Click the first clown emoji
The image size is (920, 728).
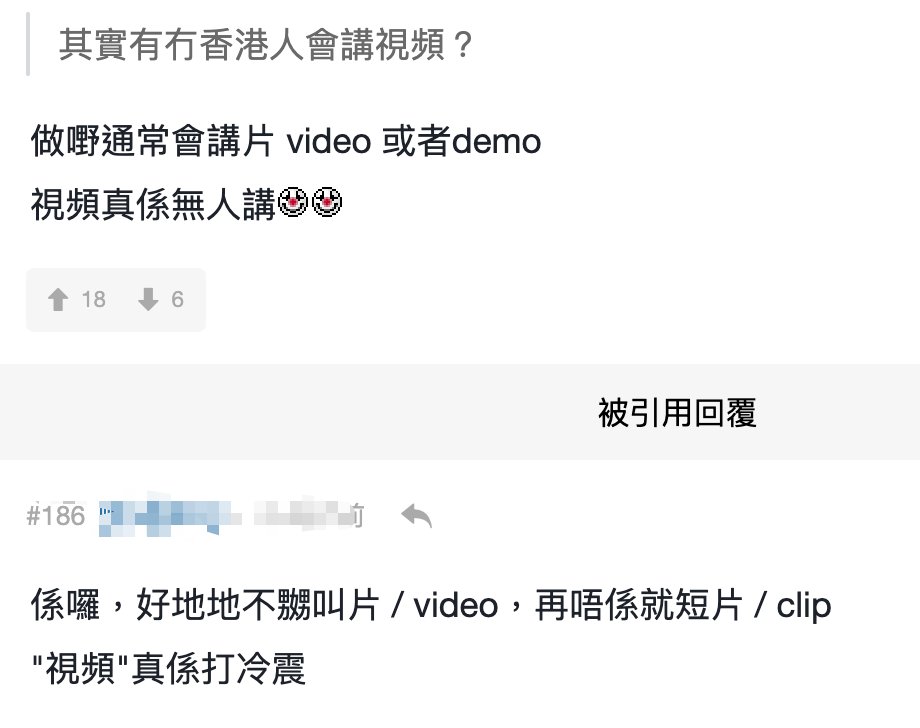pyautogui.click(x=293, y=202)
